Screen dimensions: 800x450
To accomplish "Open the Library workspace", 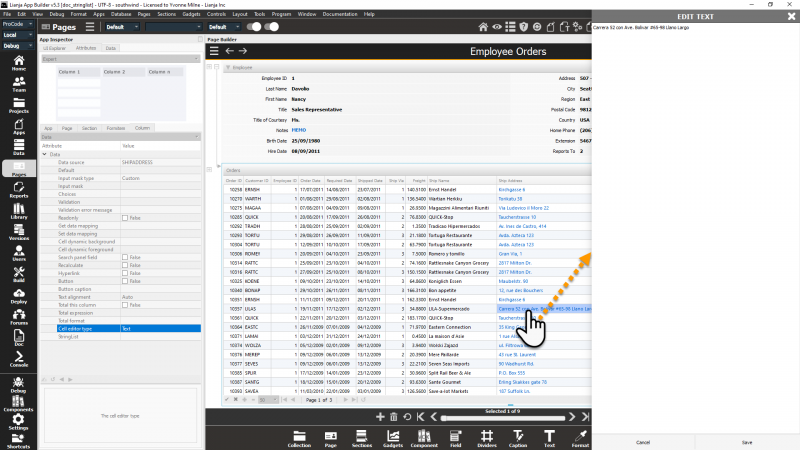I will pyautogui.click(x=18, y=211).
